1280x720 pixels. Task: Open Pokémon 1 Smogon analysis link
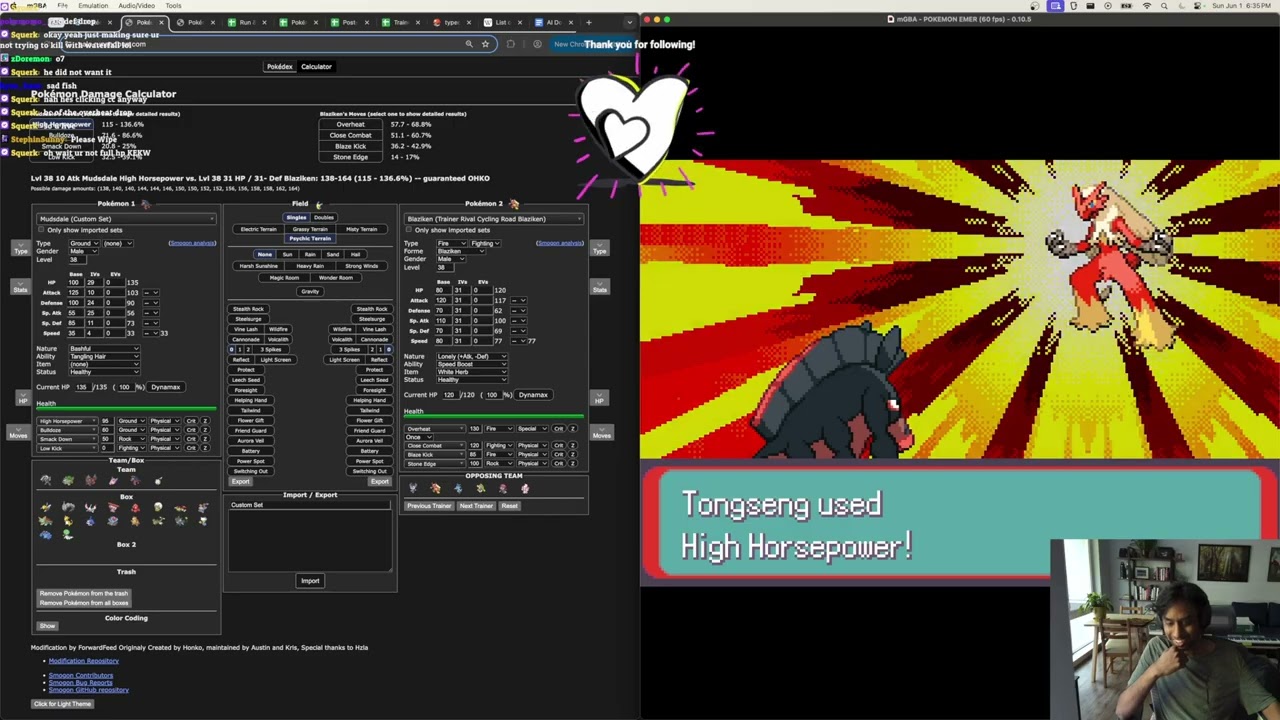[x=192, y=243]
